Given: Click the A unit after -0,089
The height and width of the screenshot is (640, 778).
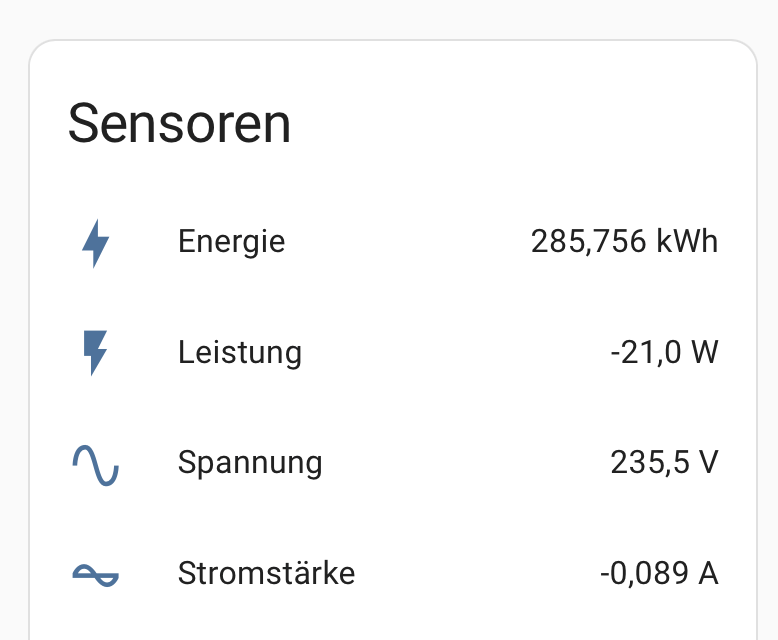Looking at the screenshot, I should click(708, 574).
